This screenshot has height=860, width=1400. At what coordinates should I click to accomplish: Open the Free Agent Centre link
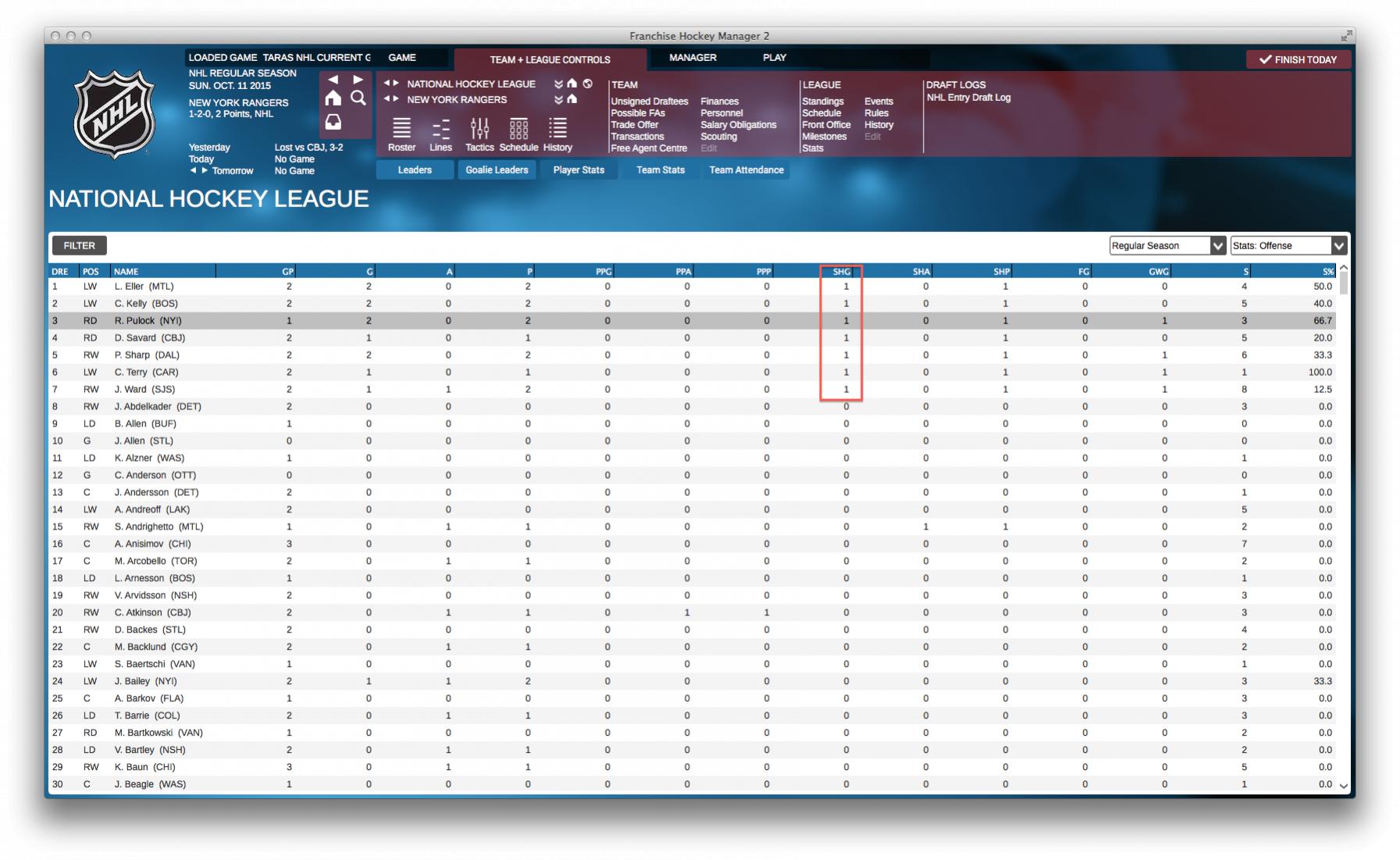point(649,148)
